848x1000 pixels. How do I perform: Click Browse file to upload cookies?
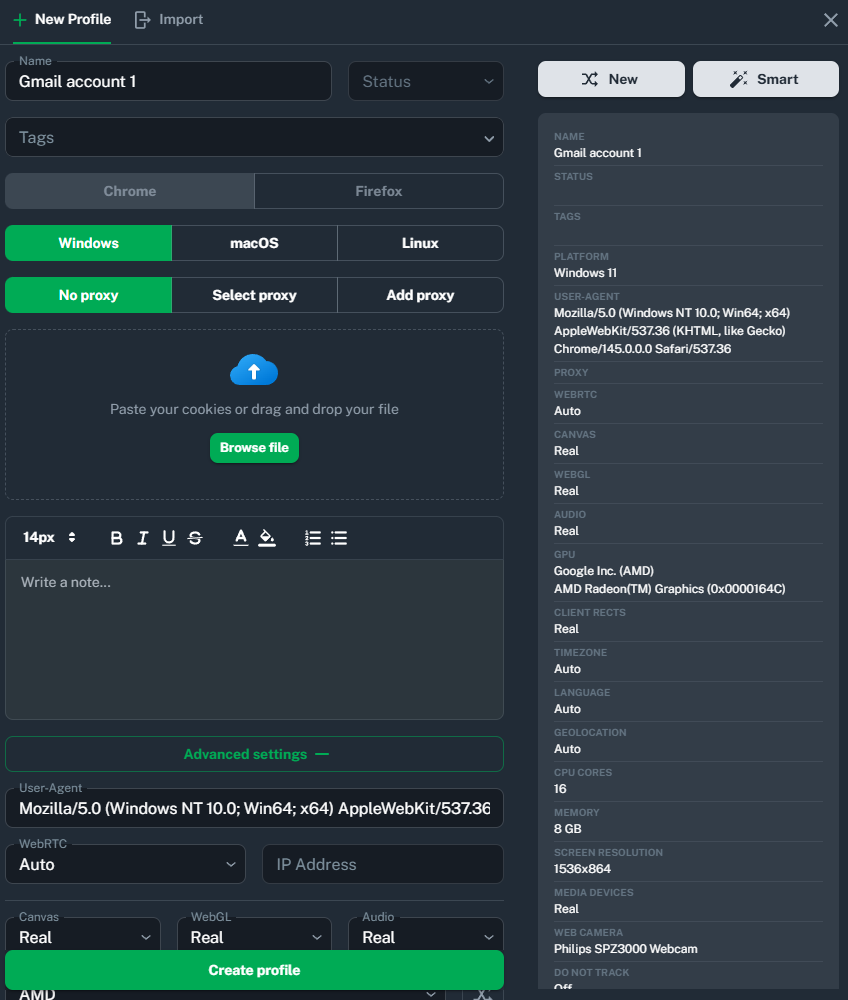[x=254, y=448]
